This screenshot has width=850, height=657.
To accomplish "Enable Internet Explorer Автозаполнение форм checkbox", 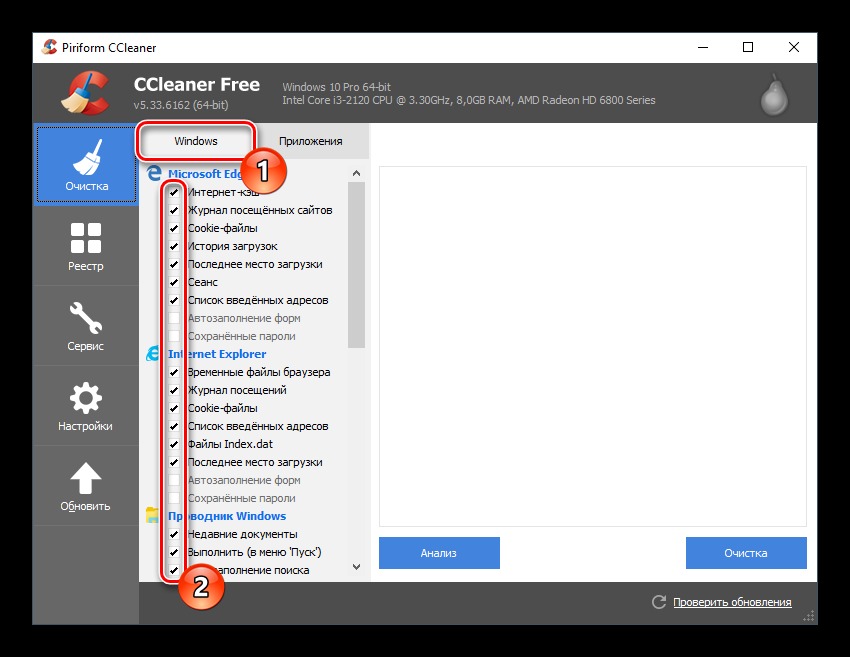I will click(x=174, y=480).
